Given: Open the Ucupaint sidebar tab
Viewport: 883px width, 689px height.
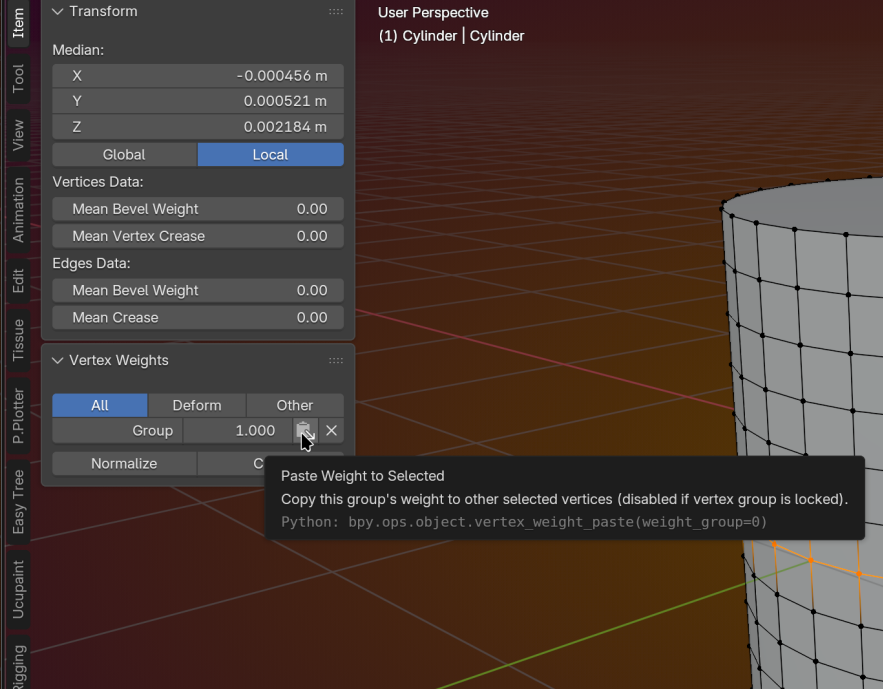Looking at the screenshot, I should coord(18,590).
